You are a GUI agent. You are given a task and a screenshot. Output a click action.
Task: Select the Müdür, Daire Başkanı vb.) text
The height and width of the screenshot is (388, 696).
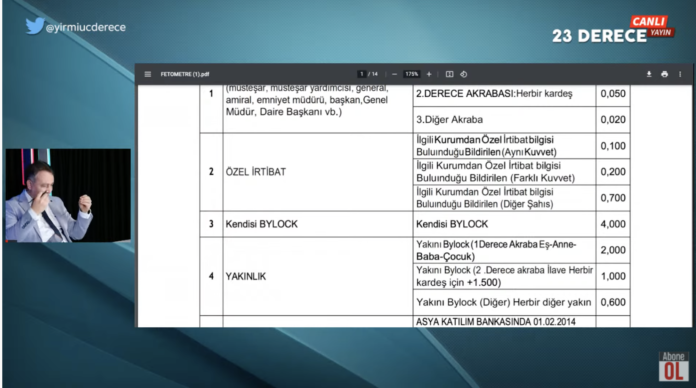[284, 112]
